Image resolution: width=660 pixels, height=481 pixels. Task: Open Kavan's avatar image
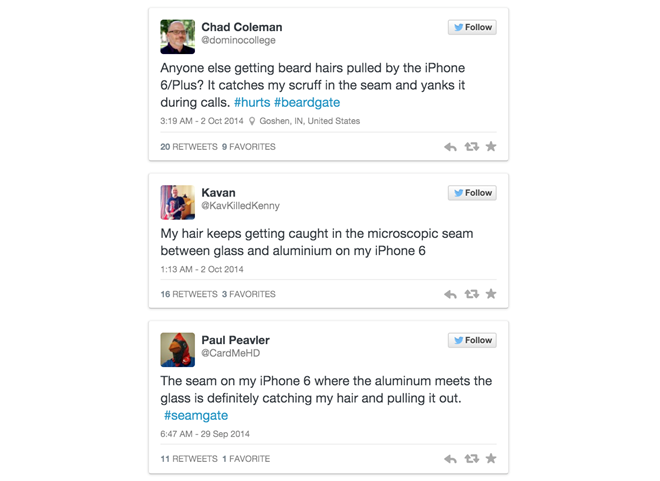[177, 202]
